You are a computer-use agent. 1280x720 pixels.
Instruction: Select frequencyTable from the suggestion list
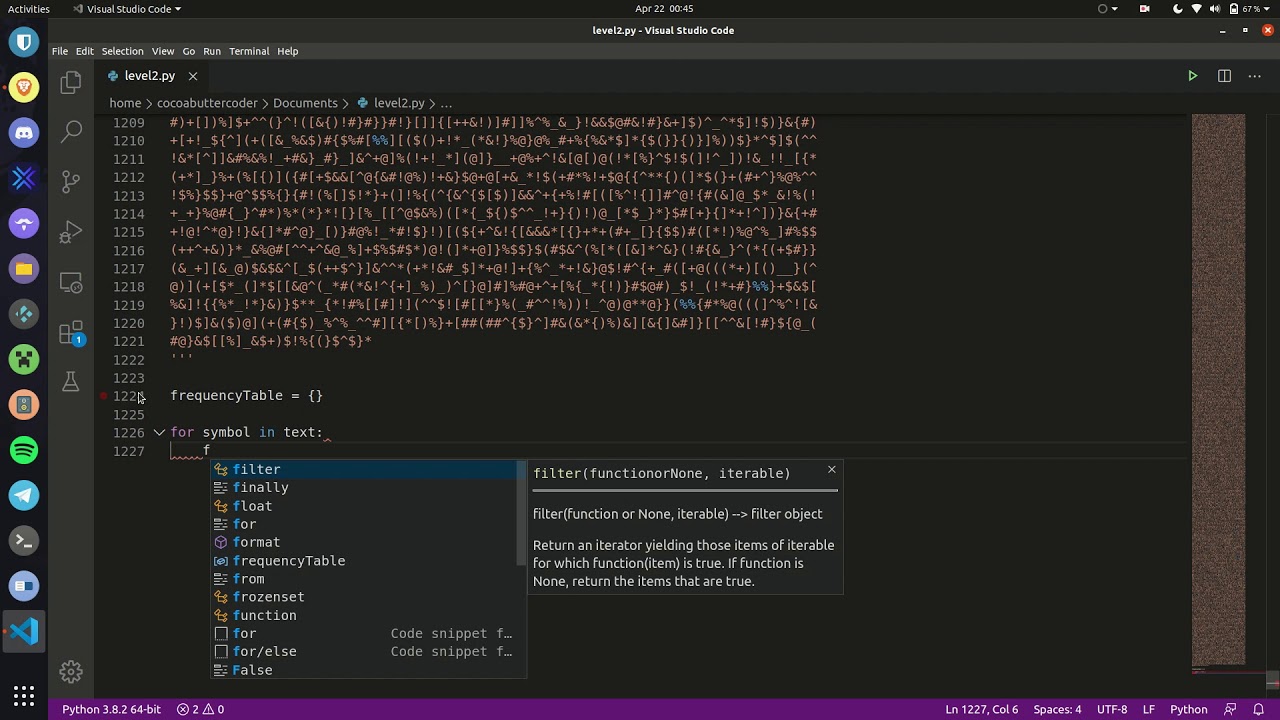pos(288,561)
